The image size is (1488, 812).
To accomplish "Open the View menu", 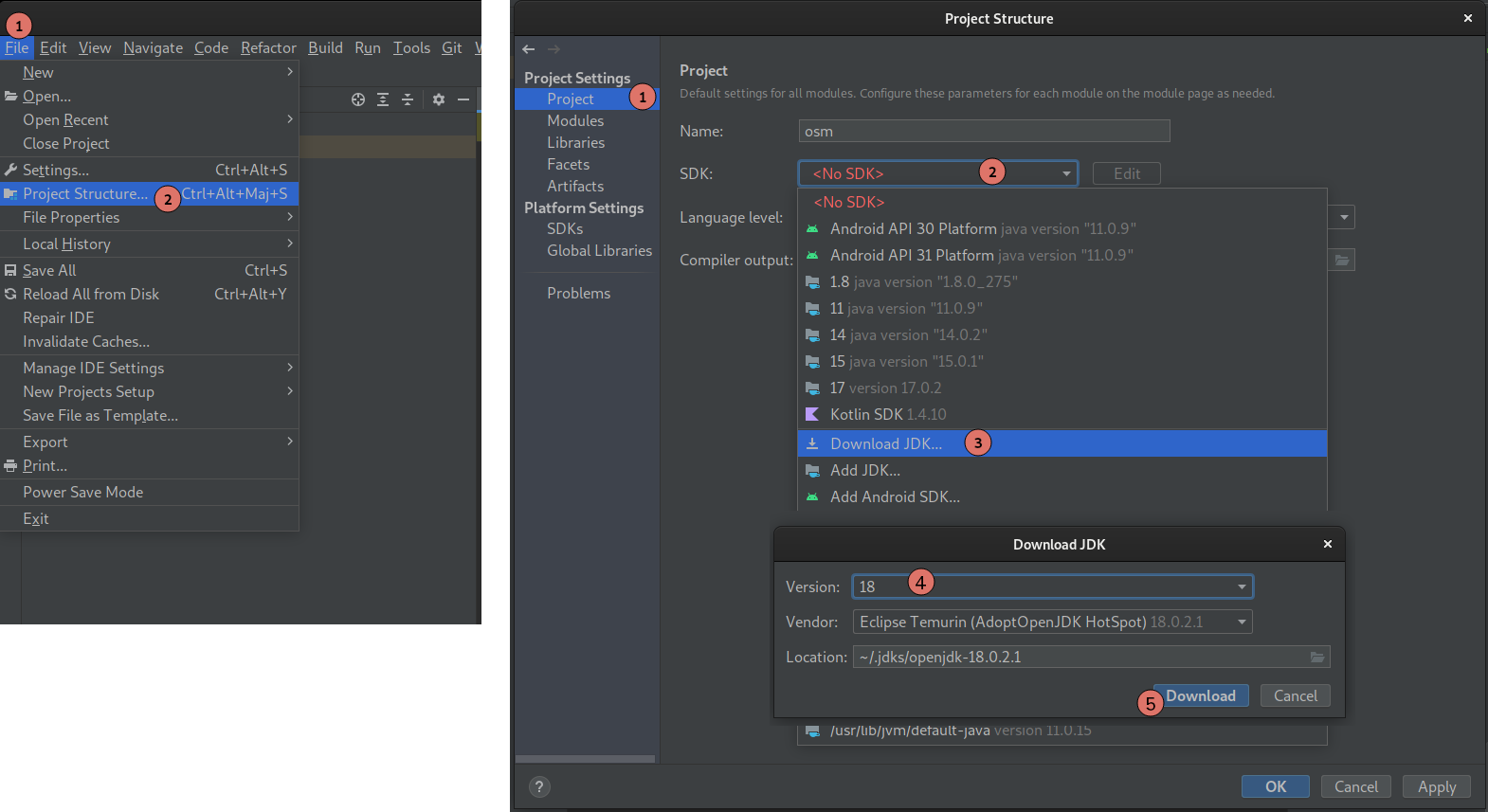I will 95,47.
